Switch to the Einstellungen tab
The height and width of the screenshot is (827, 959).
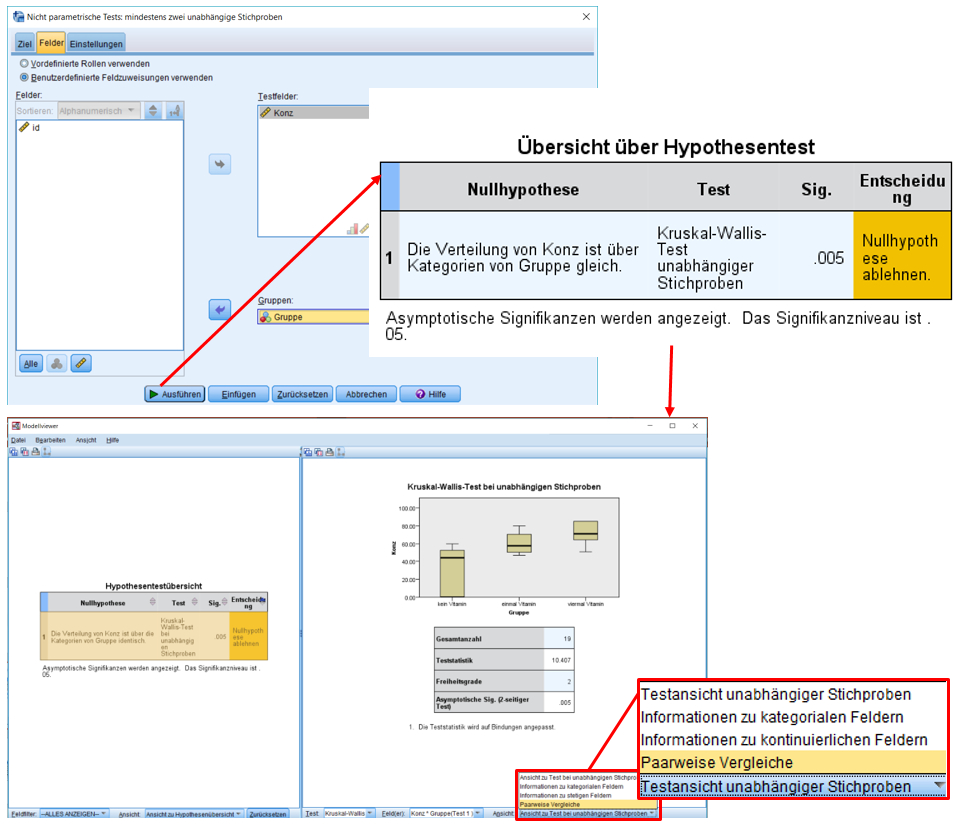click(x=96, y=44)
